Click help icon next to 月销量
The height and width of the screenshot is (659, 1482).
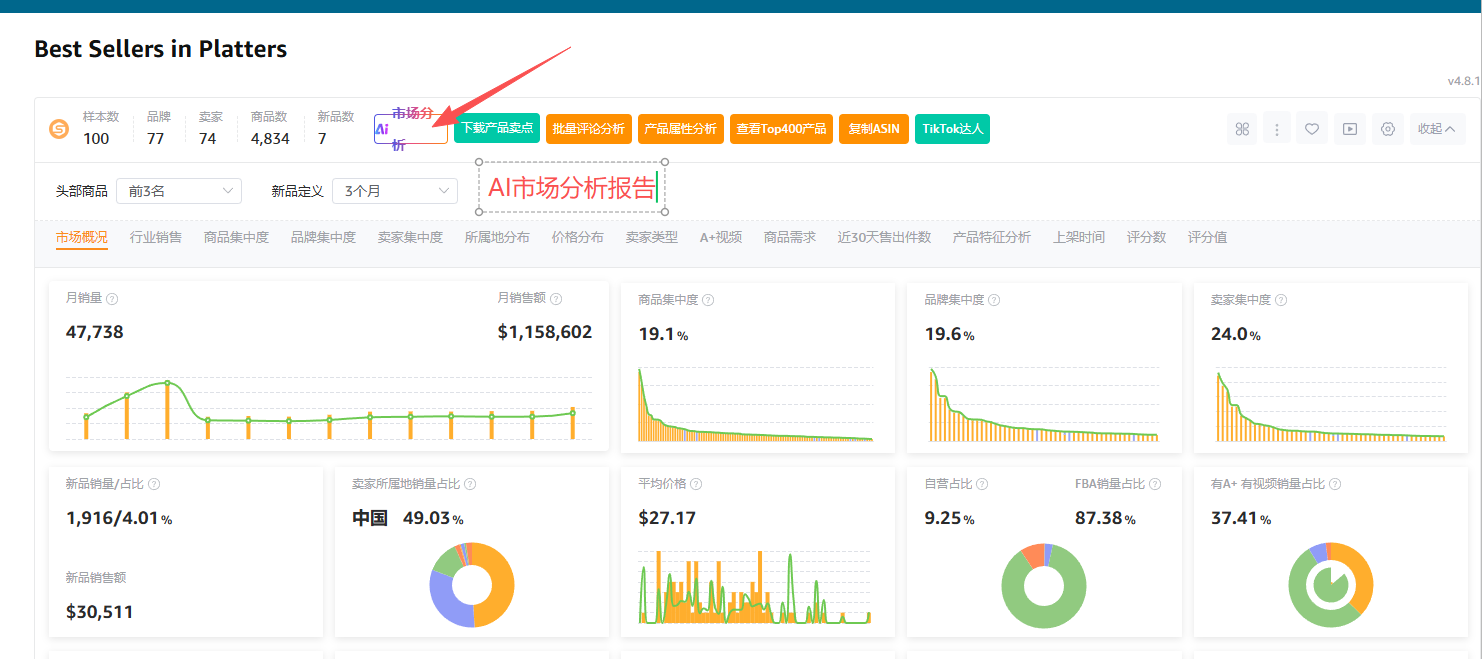[x=112, y=299]
